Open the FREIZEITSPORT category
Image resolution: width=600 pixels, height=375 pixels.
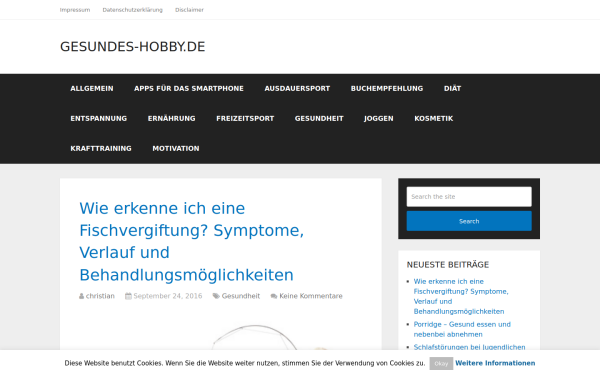245,119
